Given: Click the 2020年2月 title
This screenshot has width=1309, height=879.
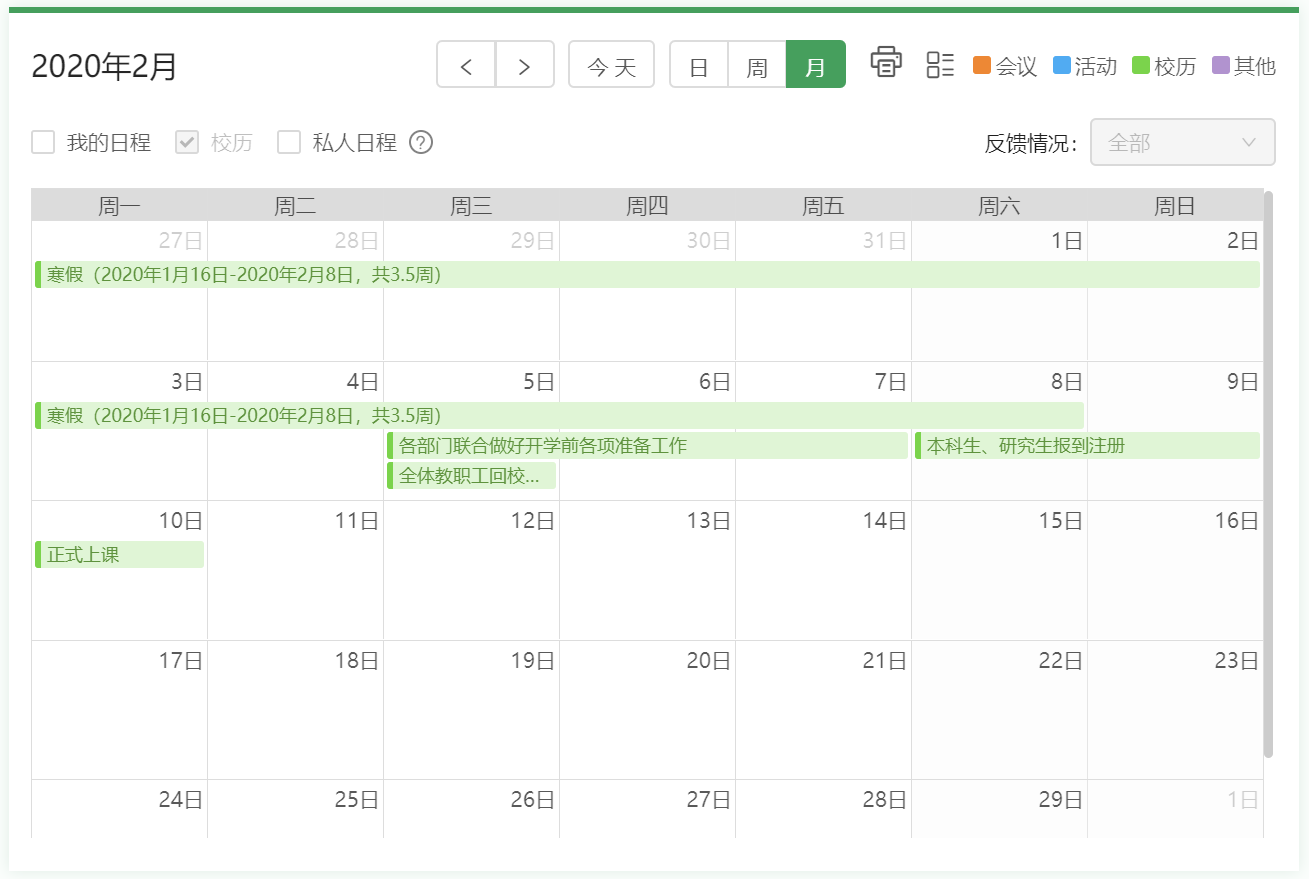Looking at the screenshot, I should tap(104, 66).
